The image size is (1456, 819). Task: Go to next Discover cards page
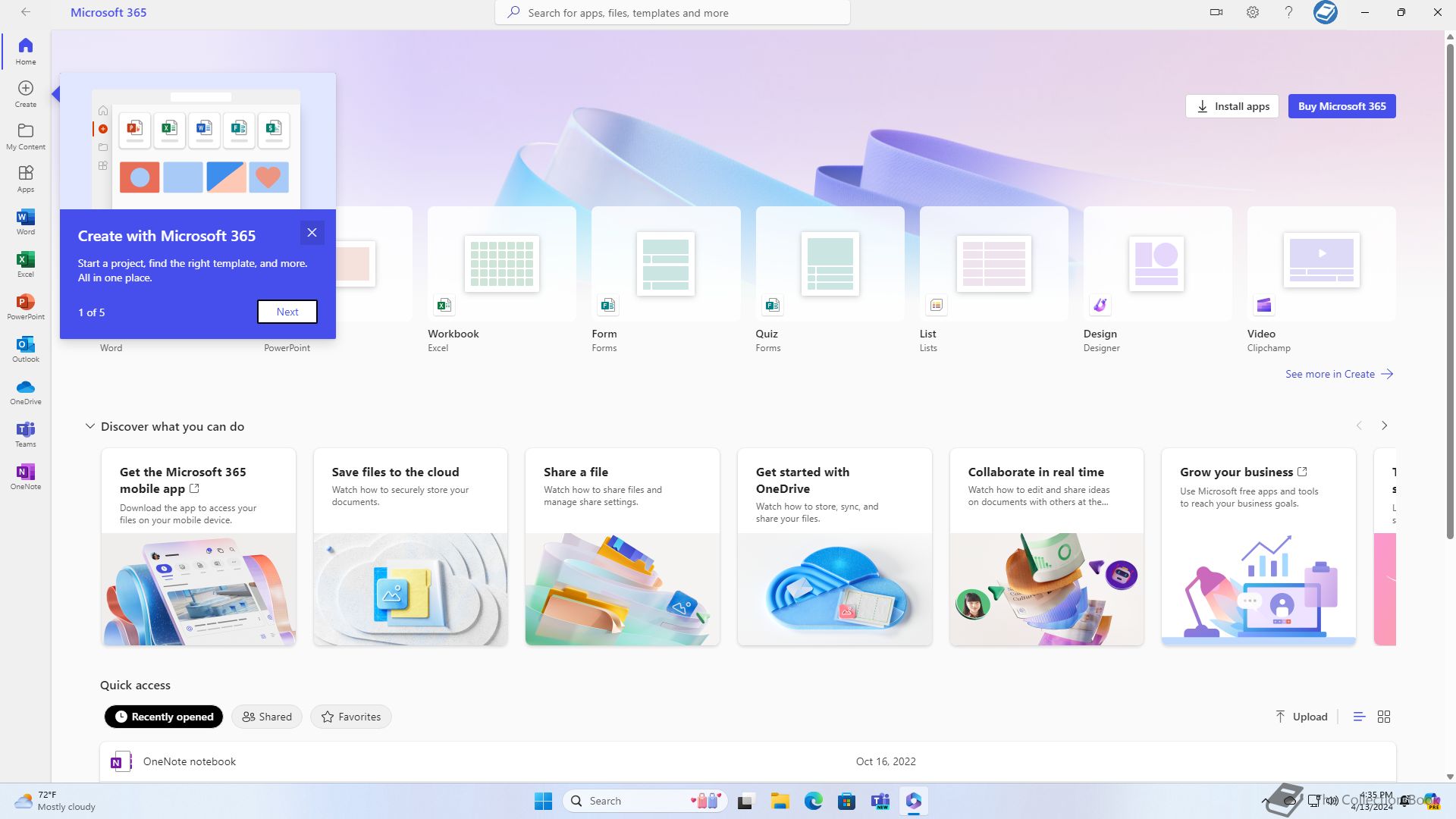pyautogui.click(x=1384, y=425)
